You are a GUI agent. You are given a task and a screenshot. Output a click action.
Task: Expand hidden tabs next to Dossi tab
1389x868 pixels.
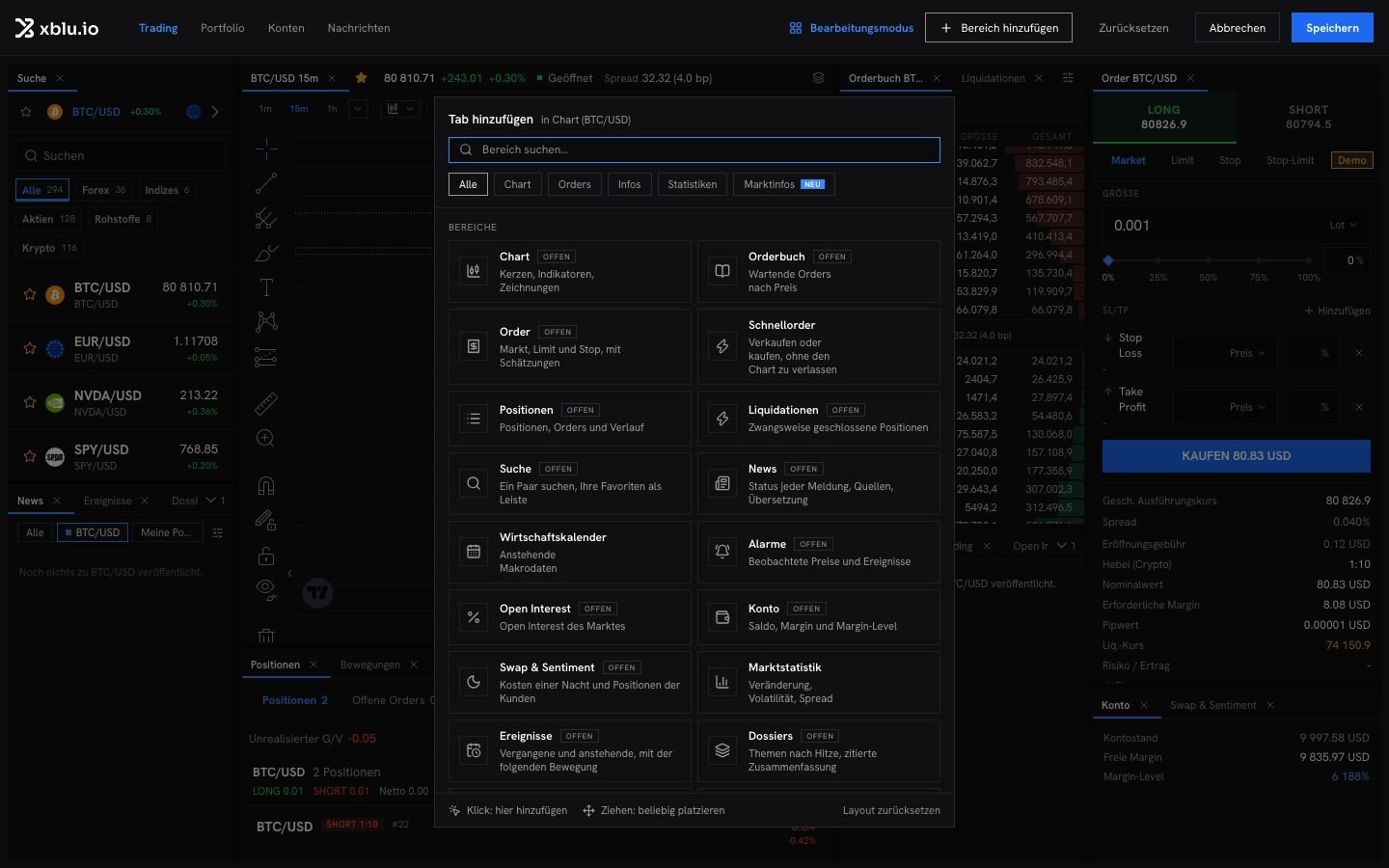215,501
